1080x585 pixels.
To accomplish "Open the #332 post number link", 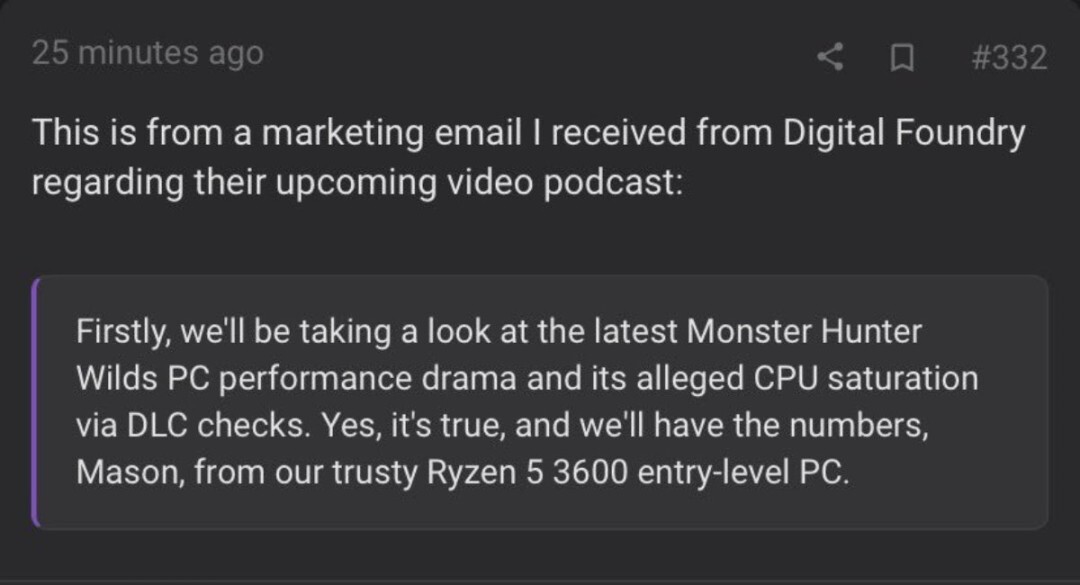I will 1008,57.
